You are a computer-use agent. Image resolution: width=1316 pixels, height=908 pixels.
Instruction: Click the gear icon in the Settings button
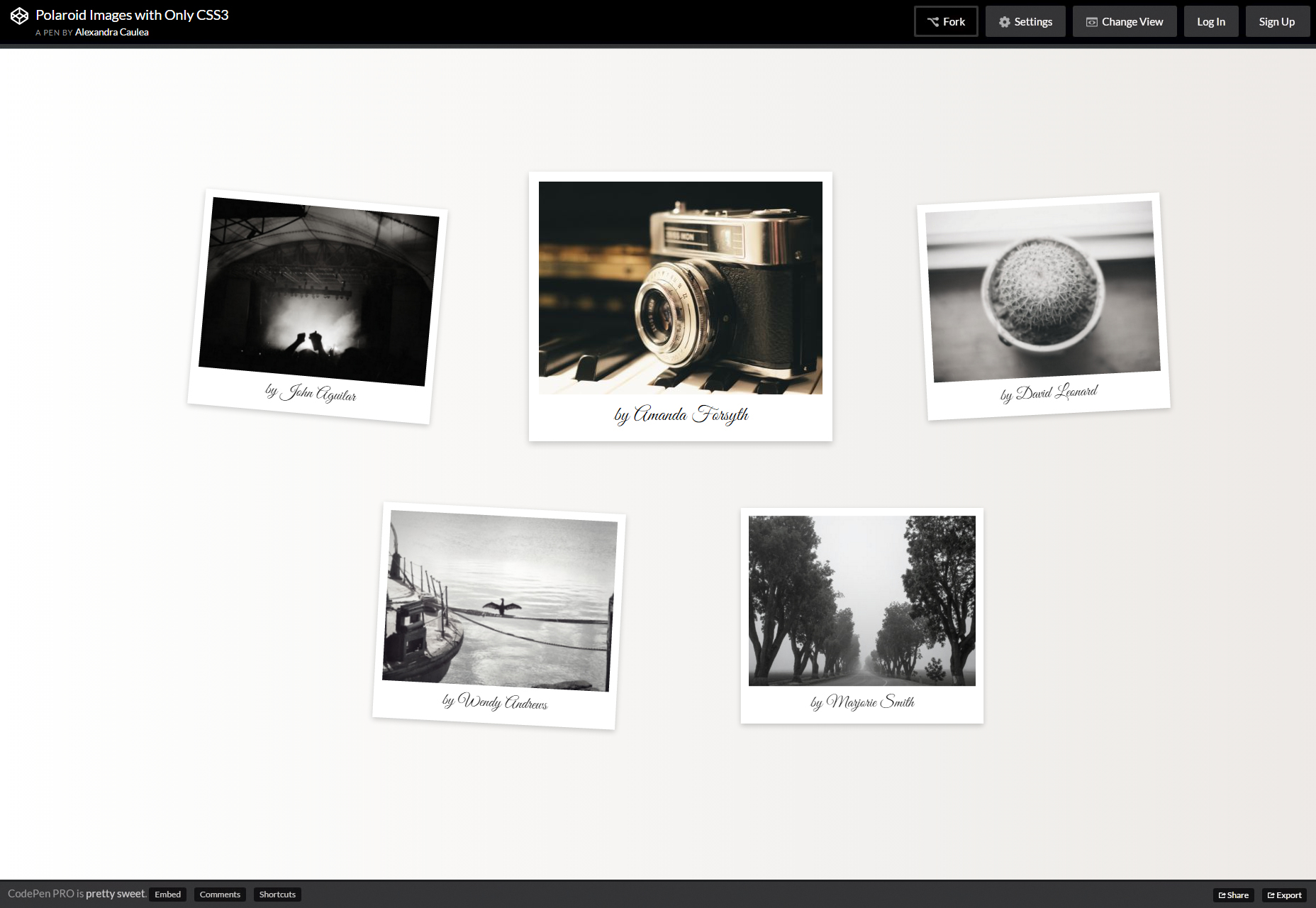pyautogui.click(x=1003, y=21)
